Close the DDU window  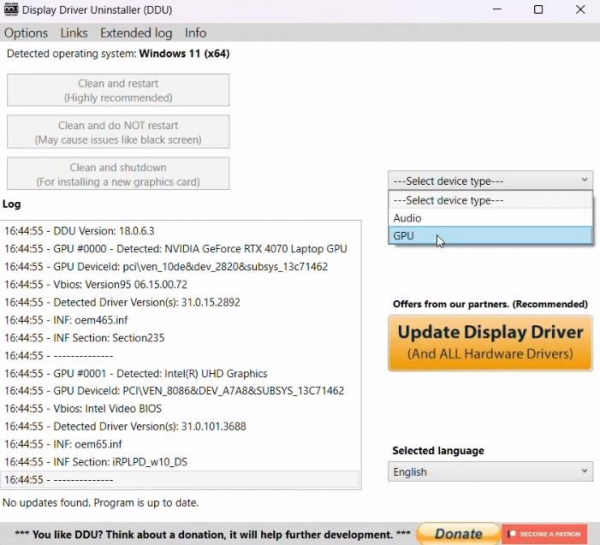coord(580,10)
